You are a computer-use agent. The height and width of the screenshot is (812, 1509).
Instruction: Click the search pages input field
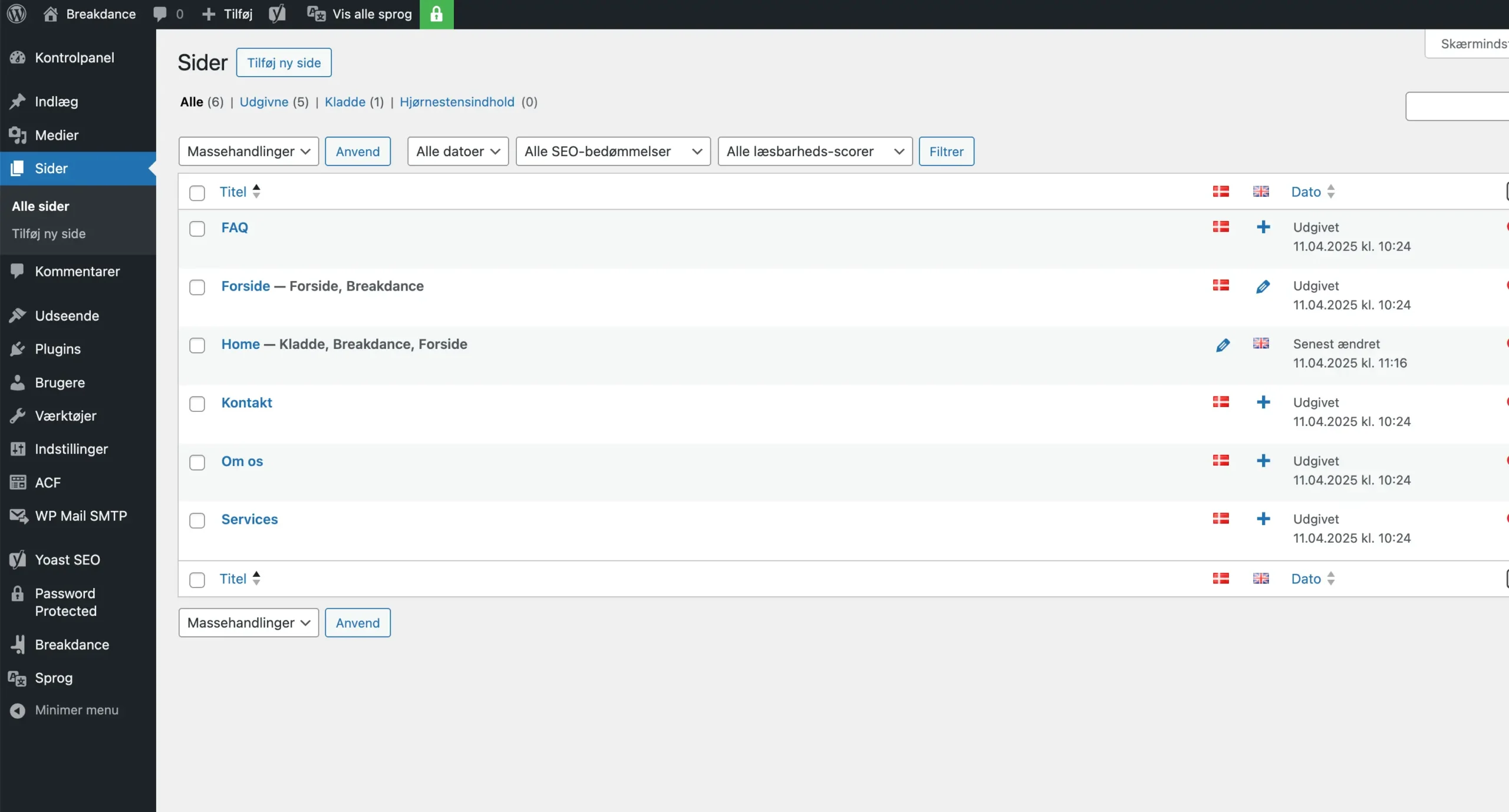click(x=1456, y=107)
